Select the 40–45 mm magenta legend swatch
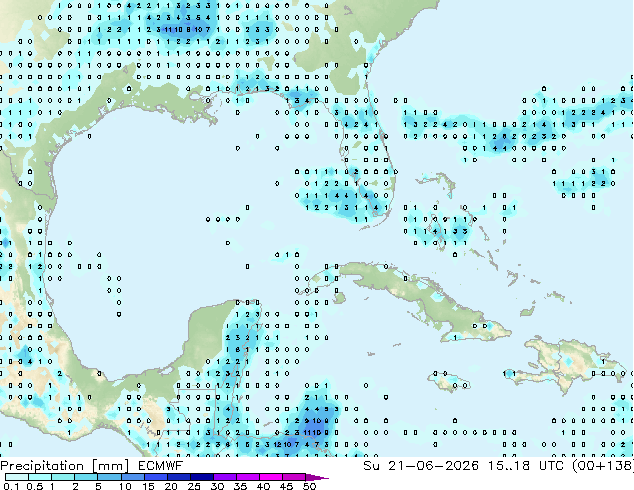 pyautogui.click(x=271, y=477)
